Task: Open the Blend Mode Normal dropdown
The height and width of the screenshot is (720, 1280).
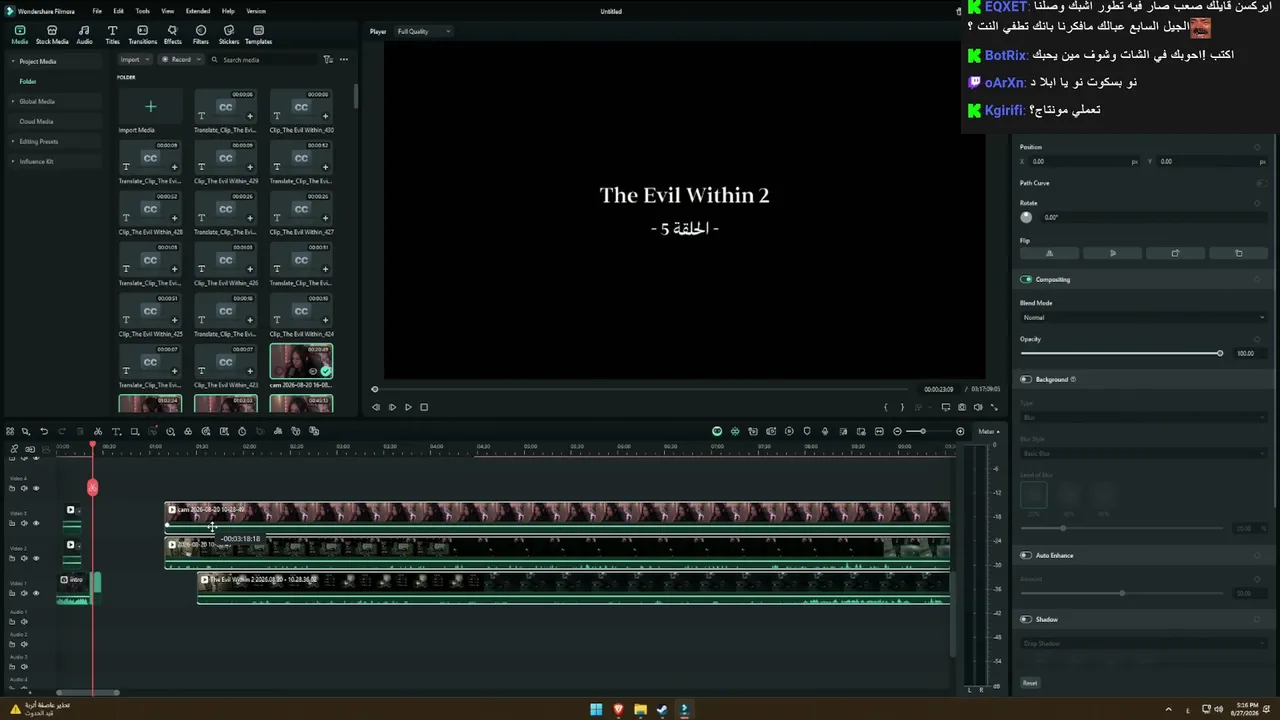Action: coord(1143,317)
